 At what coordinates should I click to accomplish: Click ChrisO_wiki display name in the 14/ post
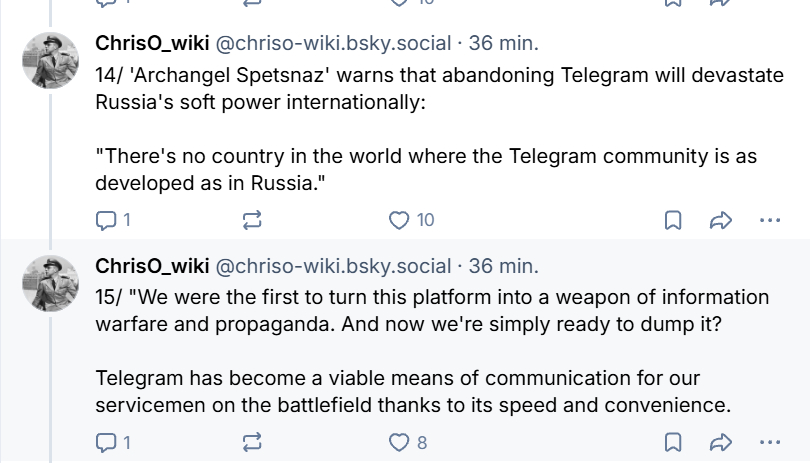(152, 44)
